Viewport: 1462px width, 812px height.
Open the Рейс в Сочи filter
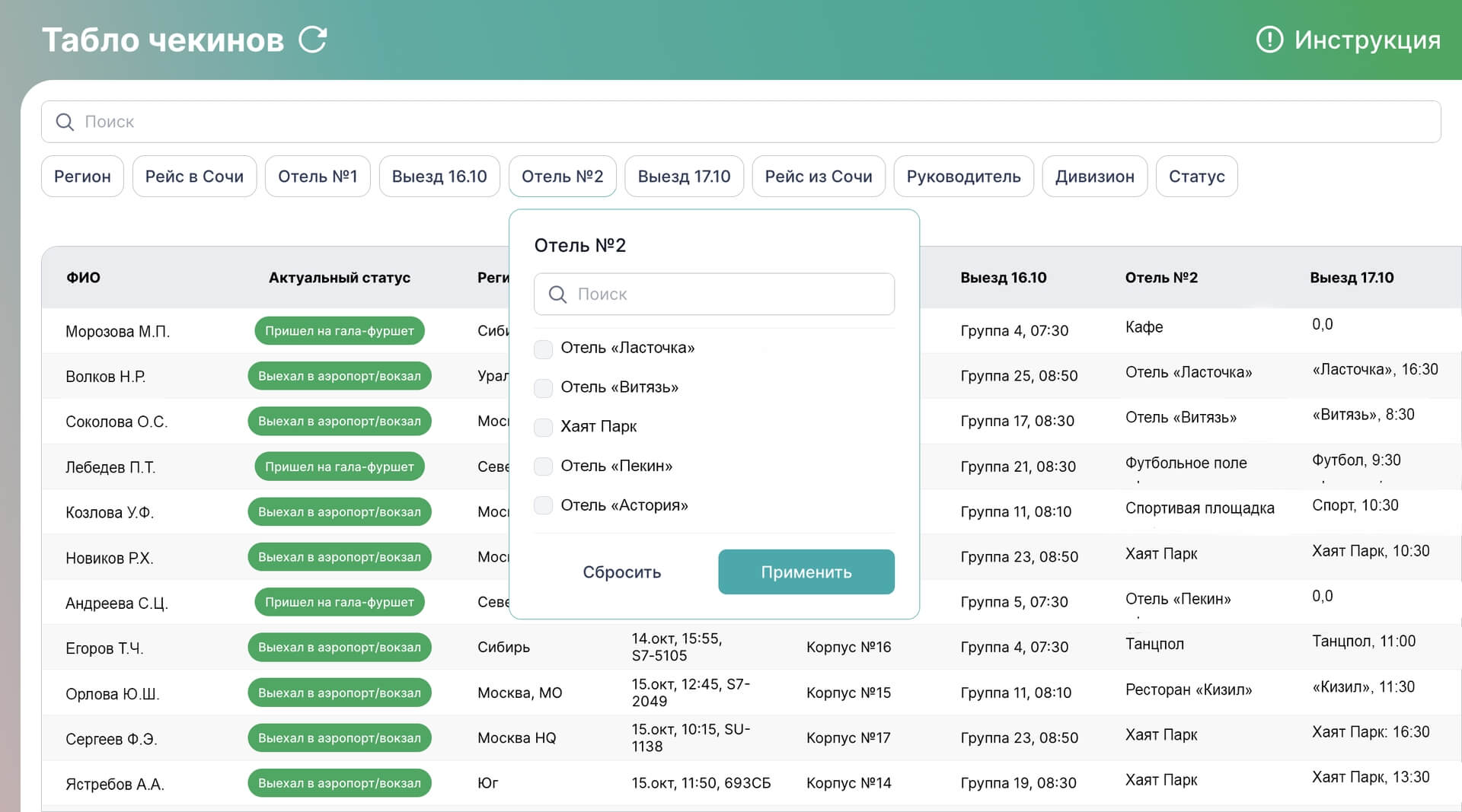click(194, 177)
